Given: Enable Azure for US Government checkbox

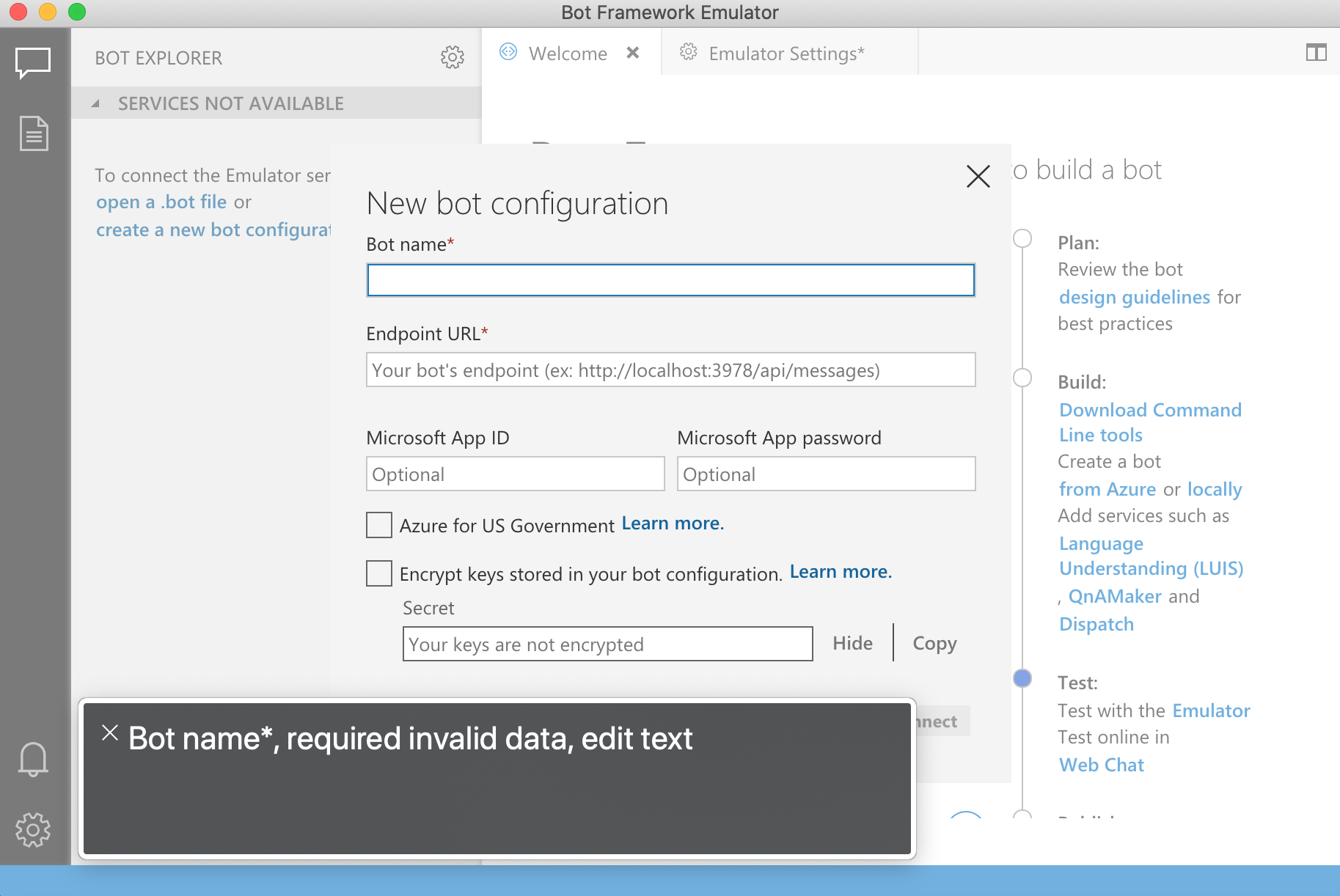Looking at the screenshot, I should [x=379, y=525].
